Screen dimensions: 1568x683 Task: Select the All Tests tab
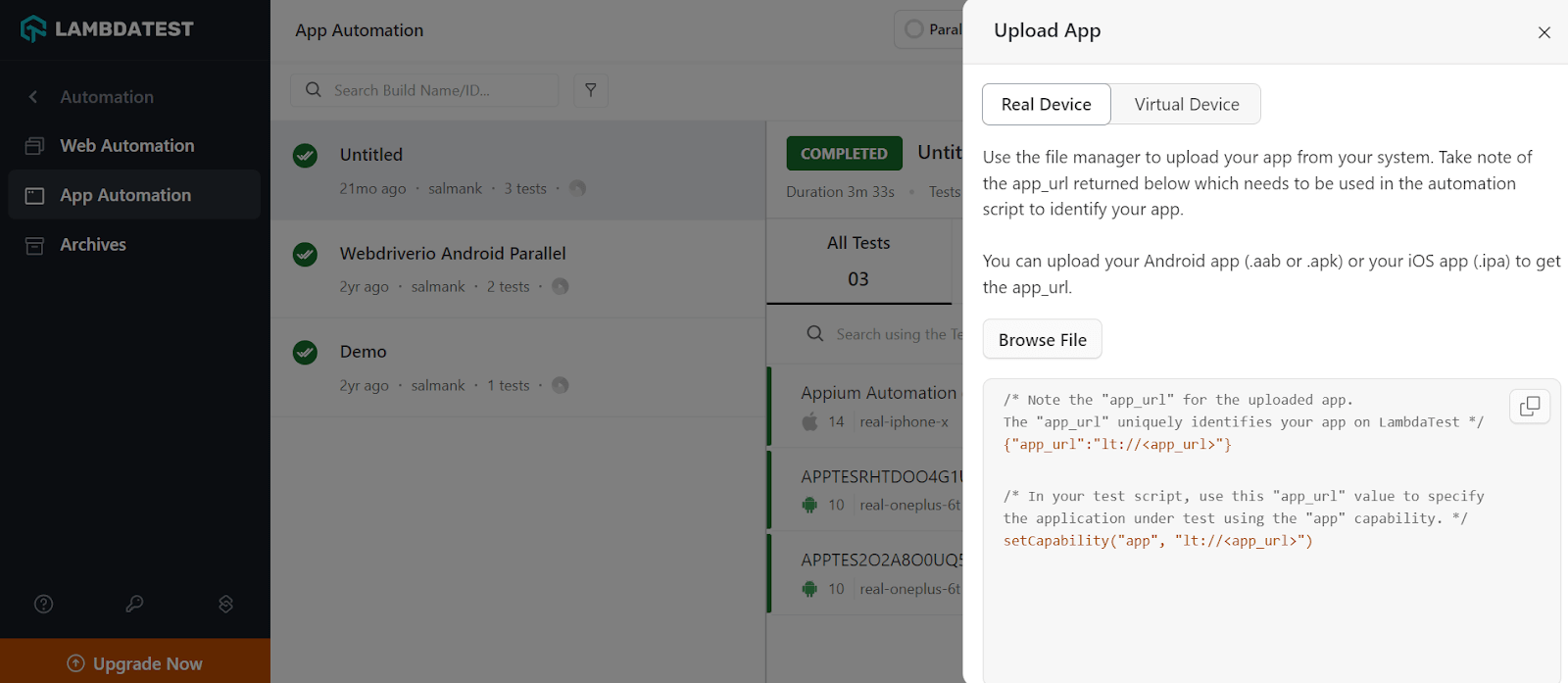(858, 261)
